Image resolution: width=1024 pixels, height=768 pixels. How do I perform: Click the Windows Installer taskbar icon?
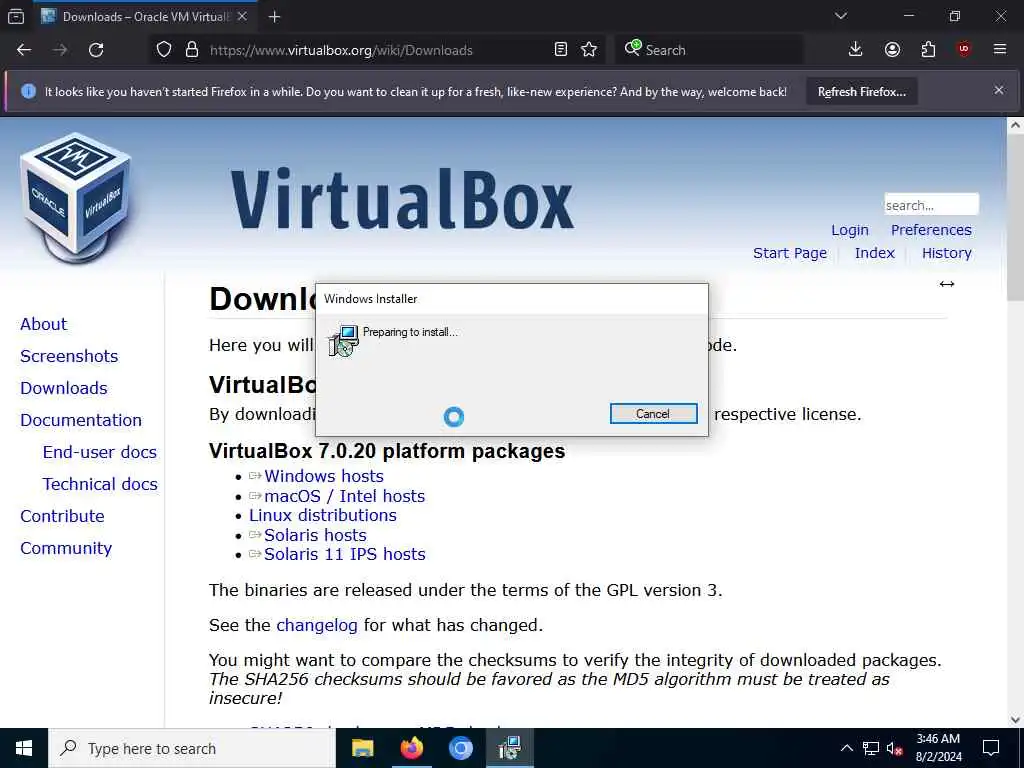click(x=509, y=748)
